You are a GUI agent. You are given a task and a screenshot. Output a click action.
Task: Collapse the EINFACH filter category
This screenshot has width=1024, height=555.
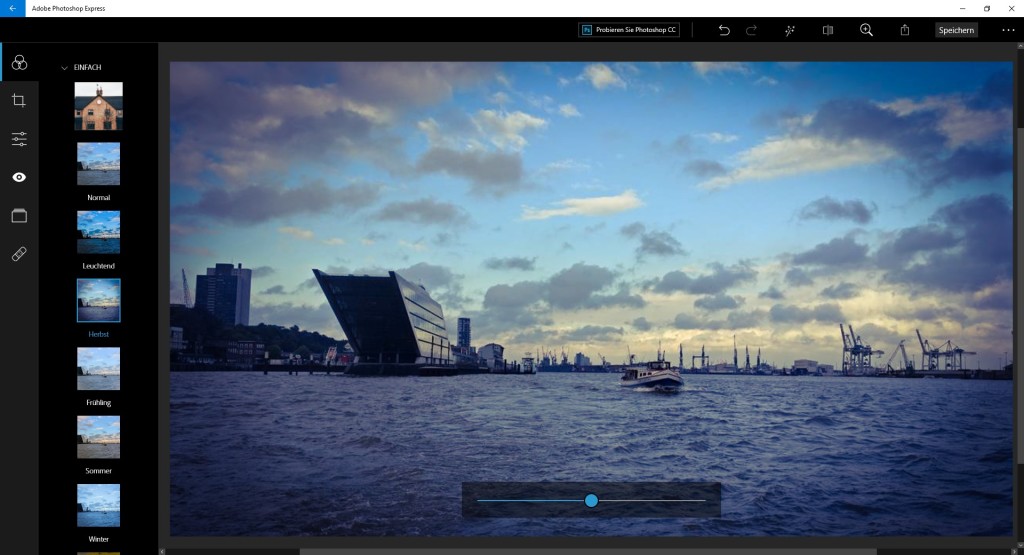pyautogui.click(x=65, y=68)
